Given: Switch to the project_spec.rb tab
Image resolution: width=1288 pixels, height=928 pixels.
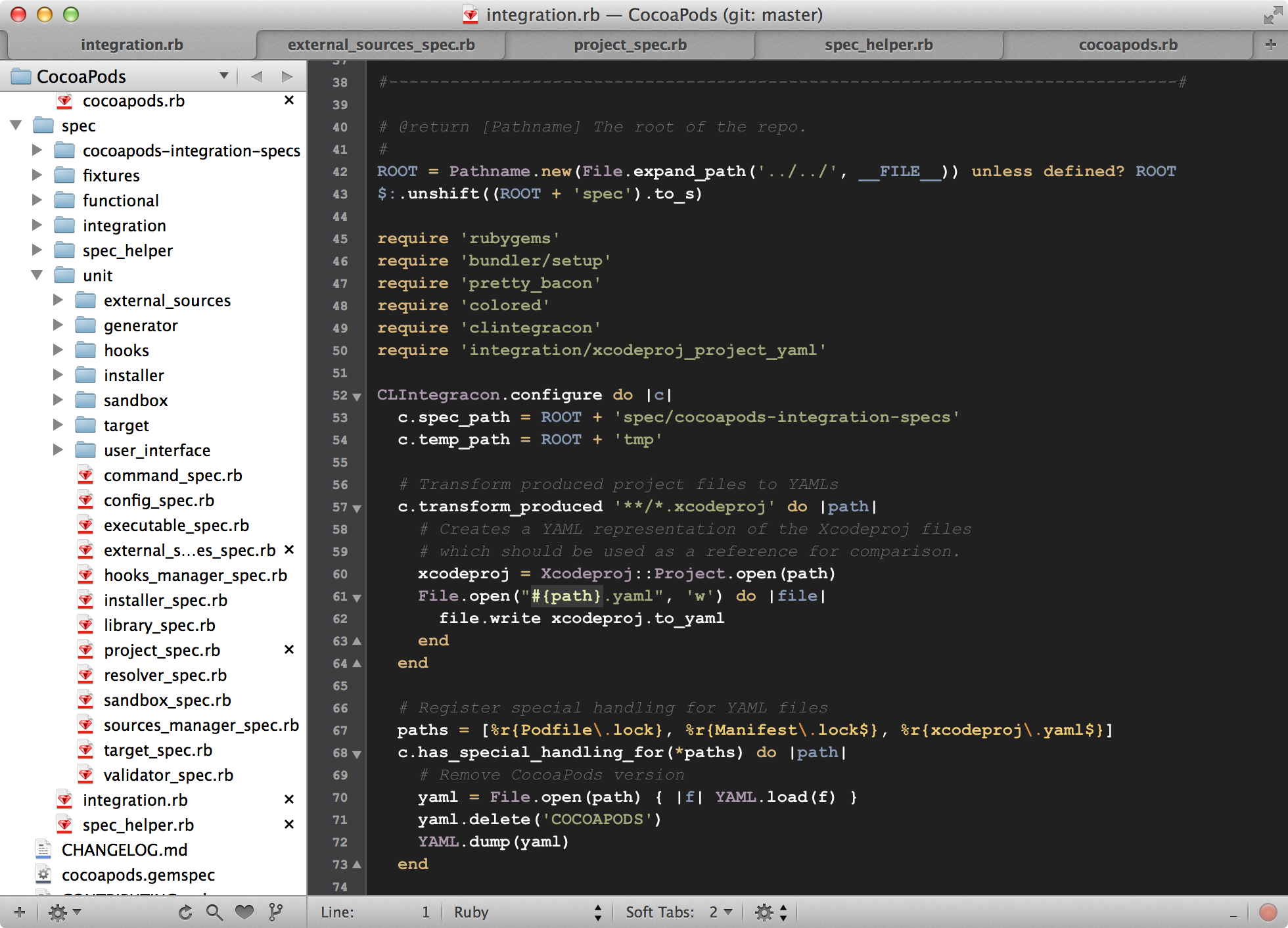Looking at the screenshot, I should (630, 45).
